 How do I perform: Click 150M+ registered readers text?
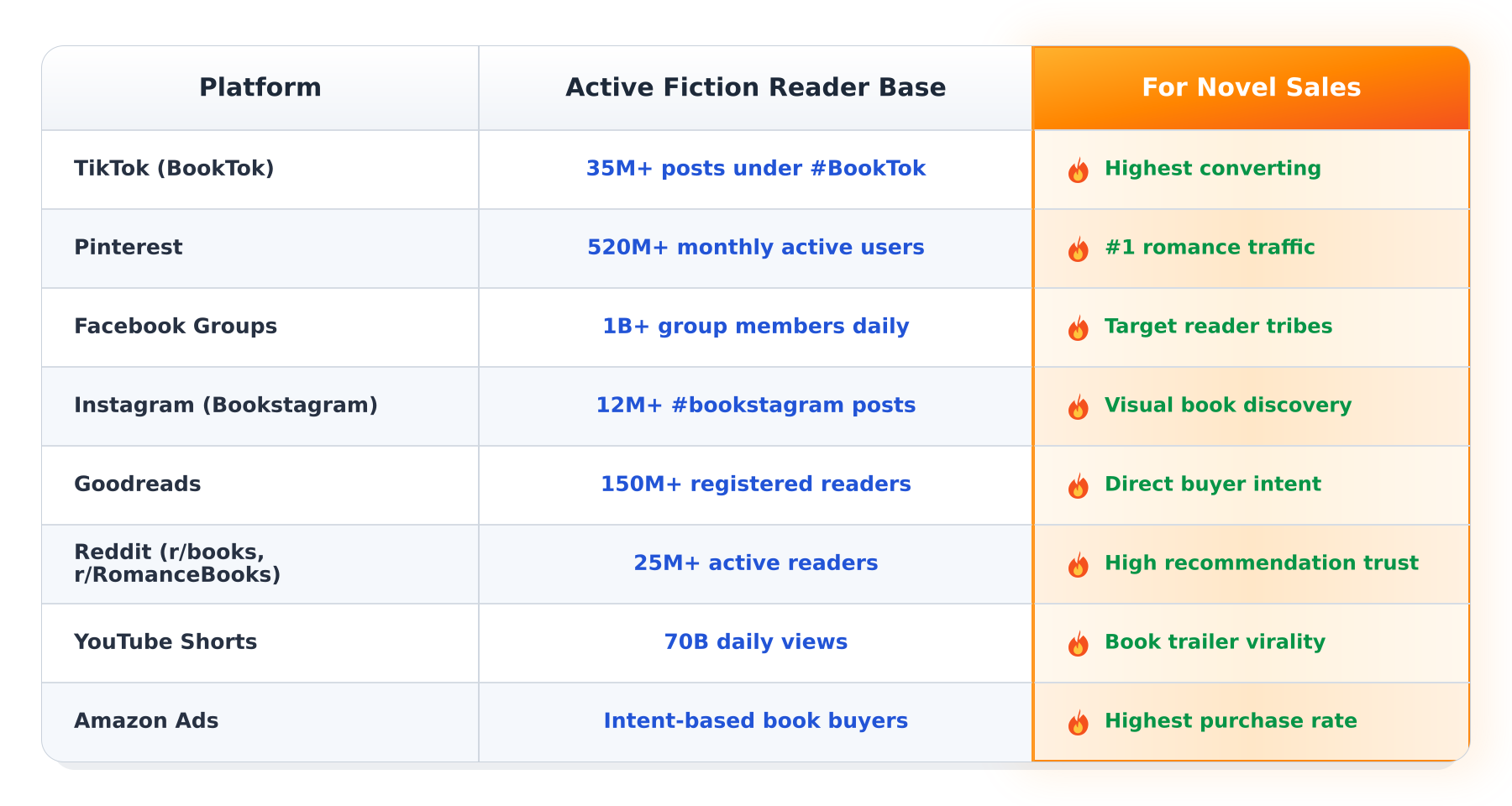pos(756,484)
